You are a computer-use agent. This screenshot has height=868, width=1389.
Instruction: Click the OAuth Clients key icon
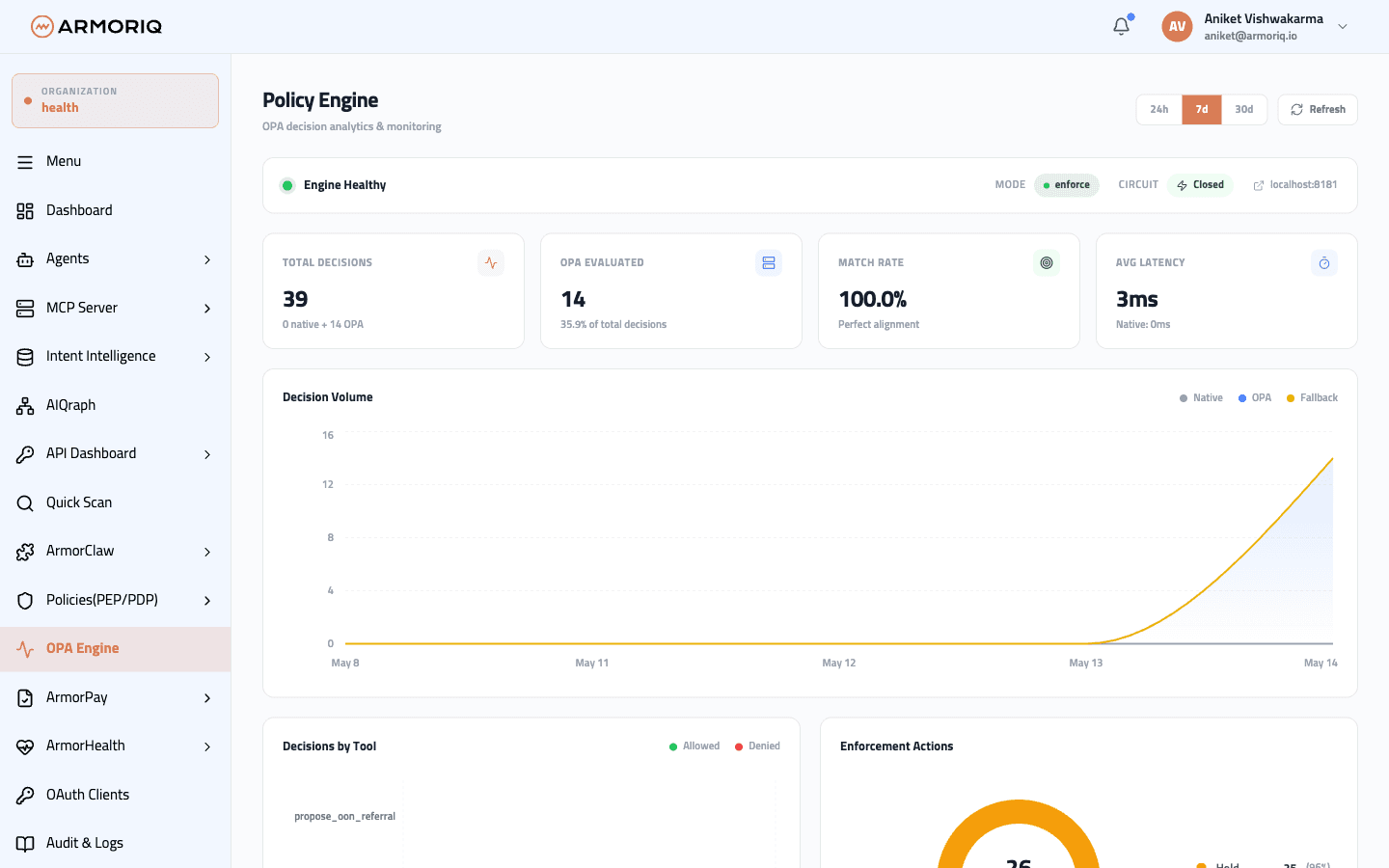click(x=25, y=795)
